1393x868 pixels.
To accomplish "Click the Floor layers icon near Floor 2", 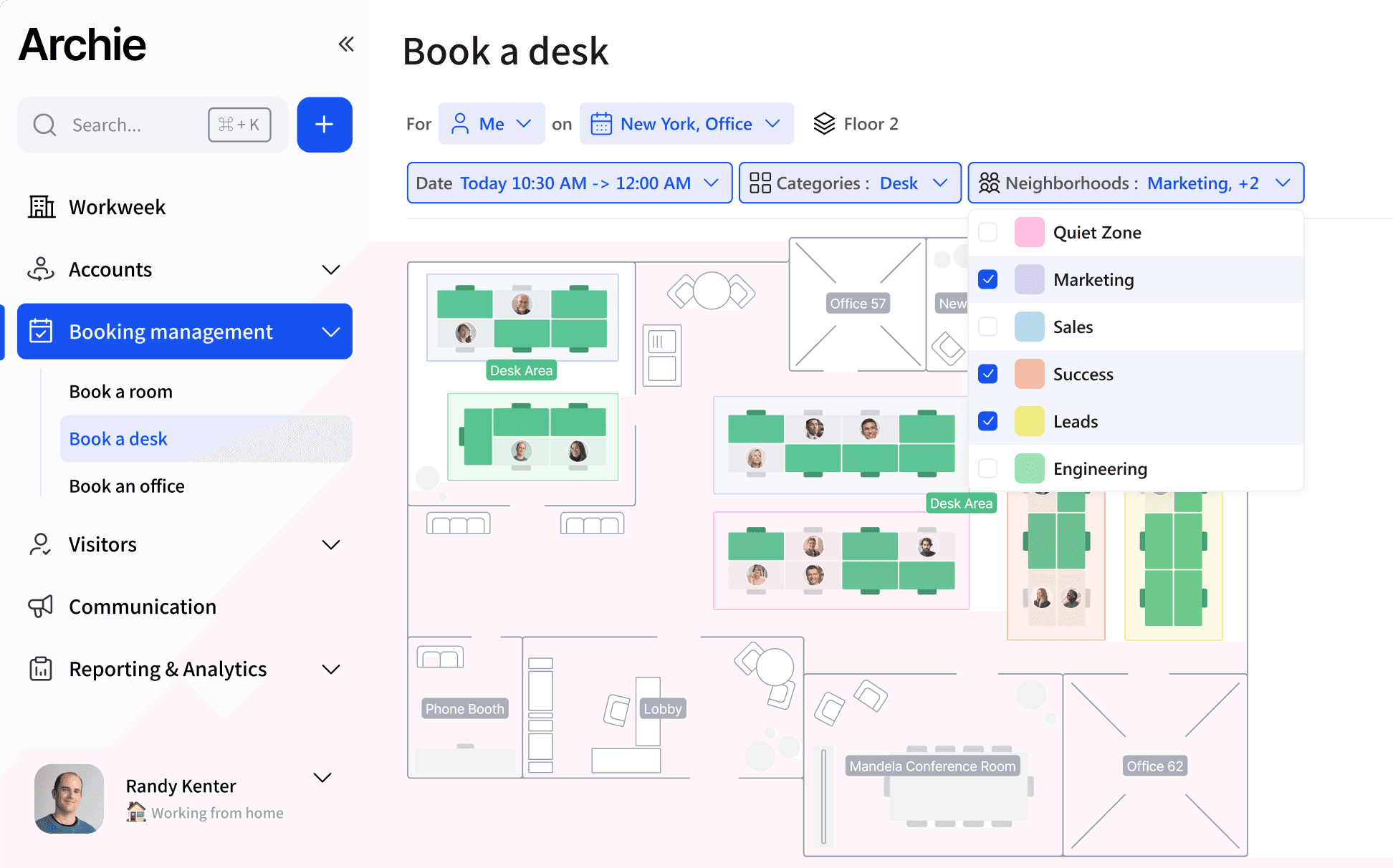I will (x=825, y=123).
